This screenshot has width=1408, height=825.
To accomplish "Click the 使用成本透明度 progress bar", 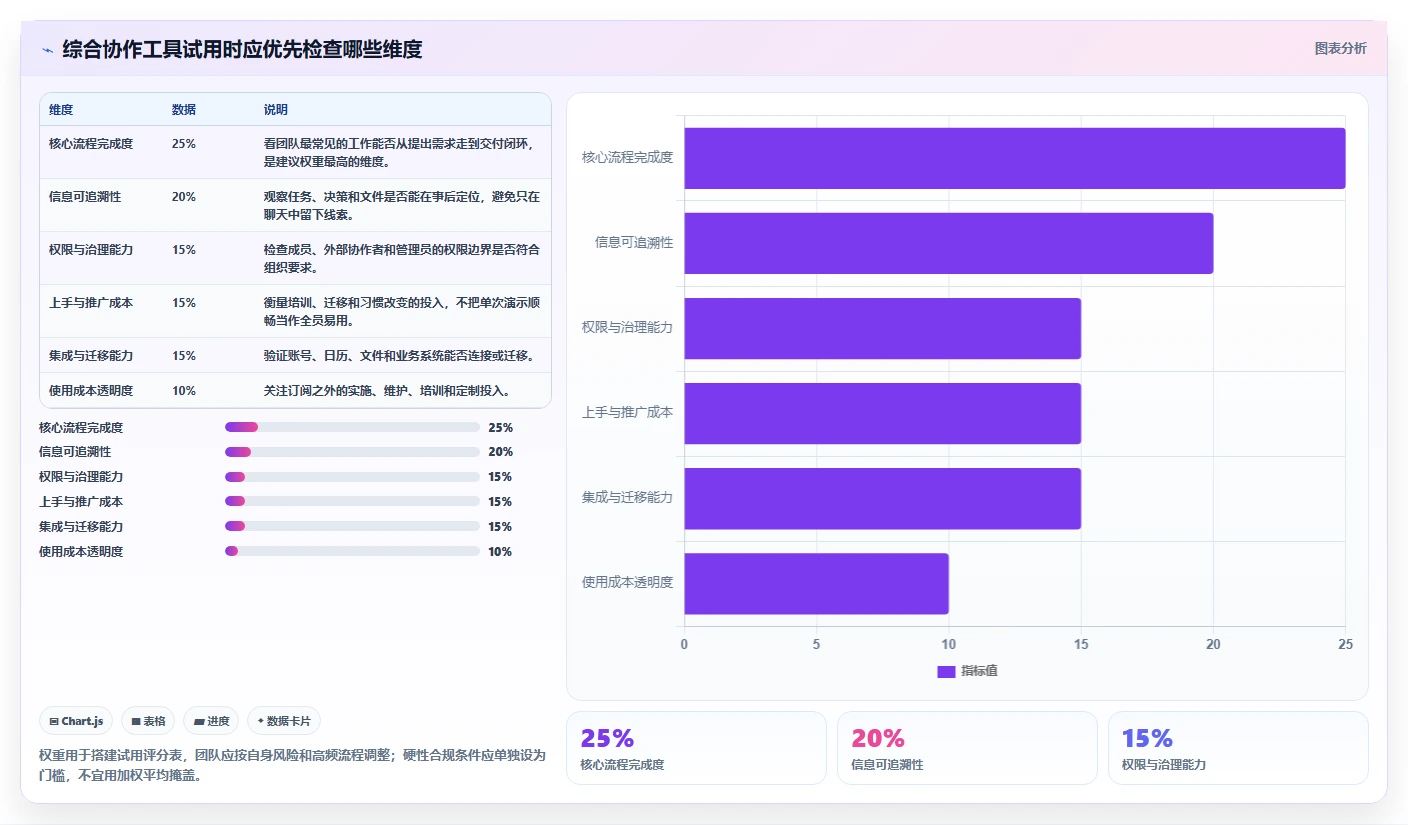I will (x=352, y=552).
